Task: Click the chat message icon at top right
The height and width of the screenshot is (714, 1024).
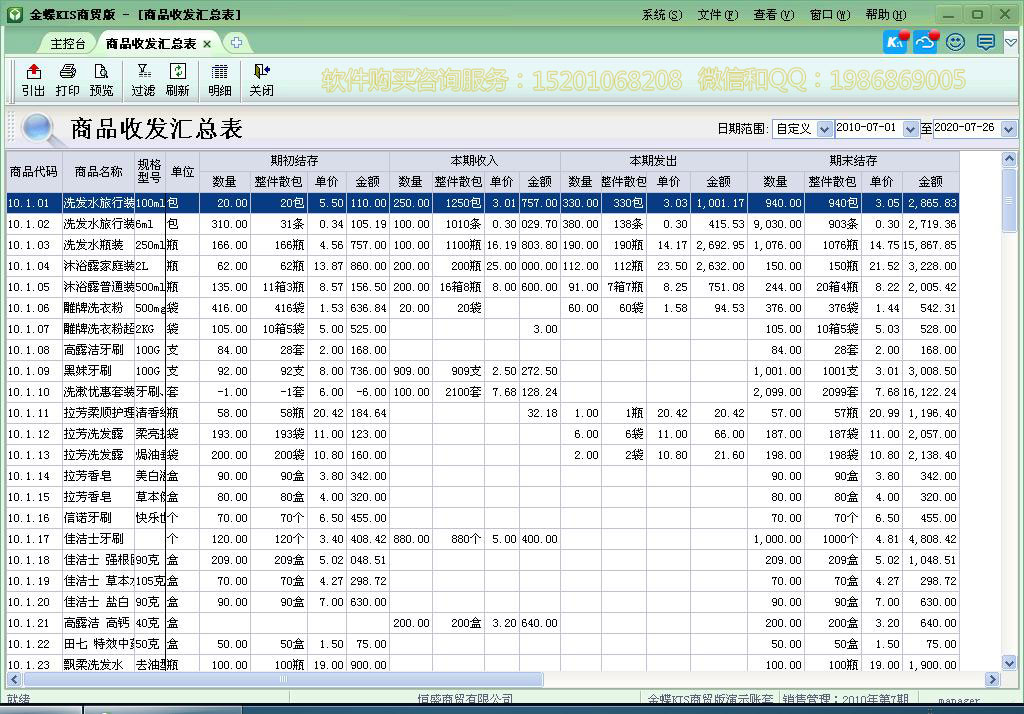Action: point(986,42)
